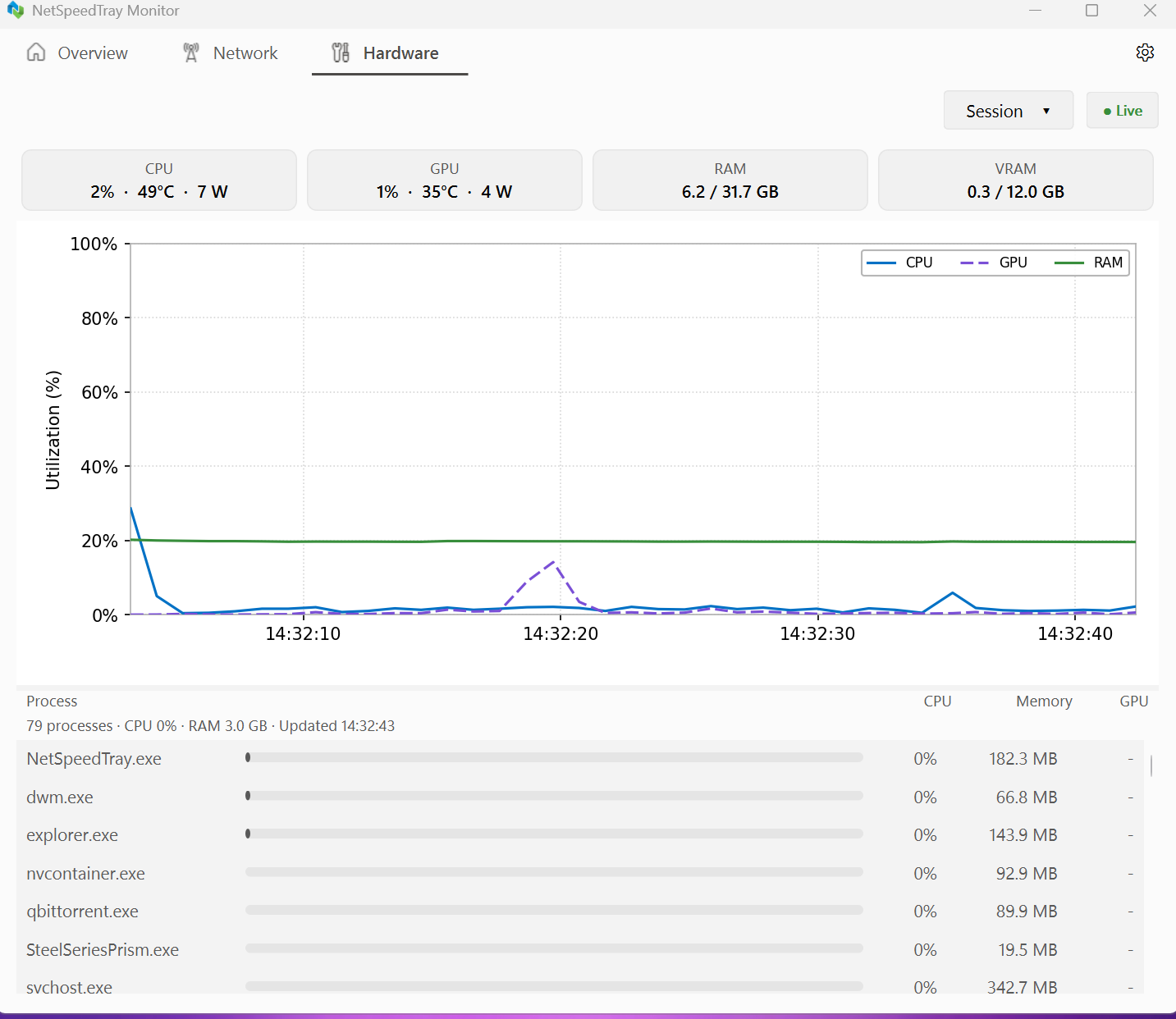Select the qbittorrent.exe process row

coord(580,912)
